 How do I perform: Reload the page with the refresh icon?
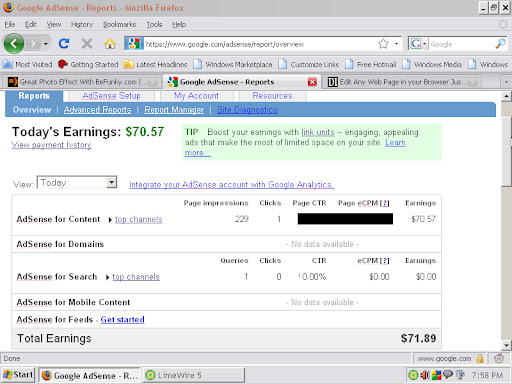point(64,44)
